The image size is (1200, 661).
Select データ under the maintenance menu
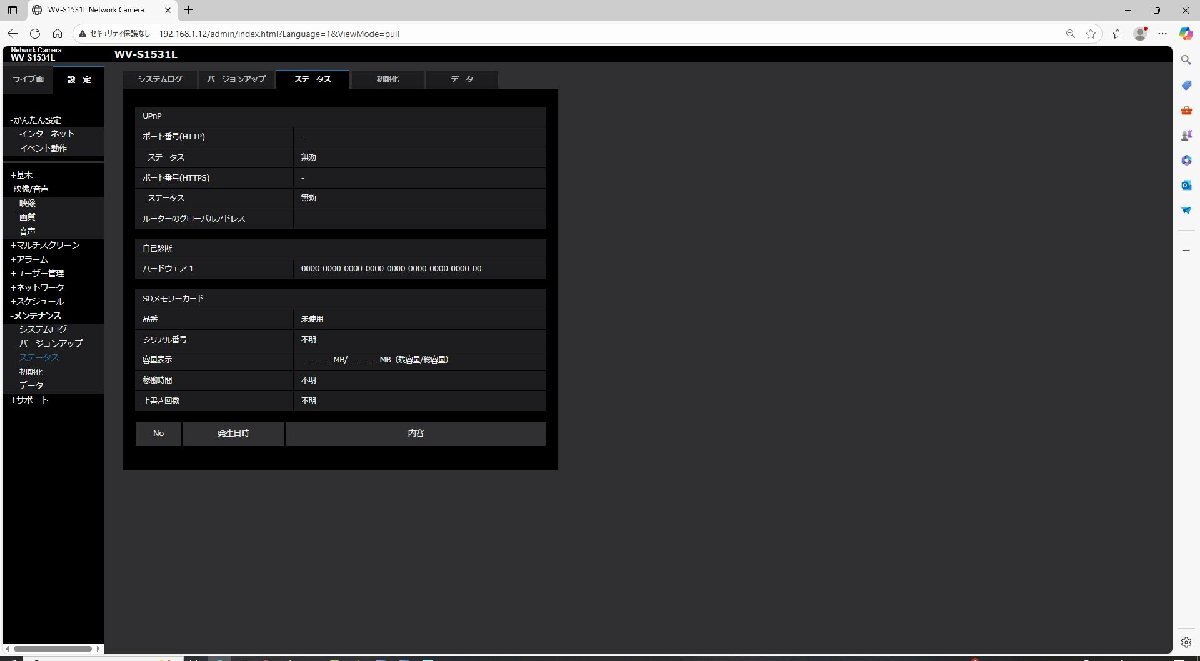pos(31,385)
